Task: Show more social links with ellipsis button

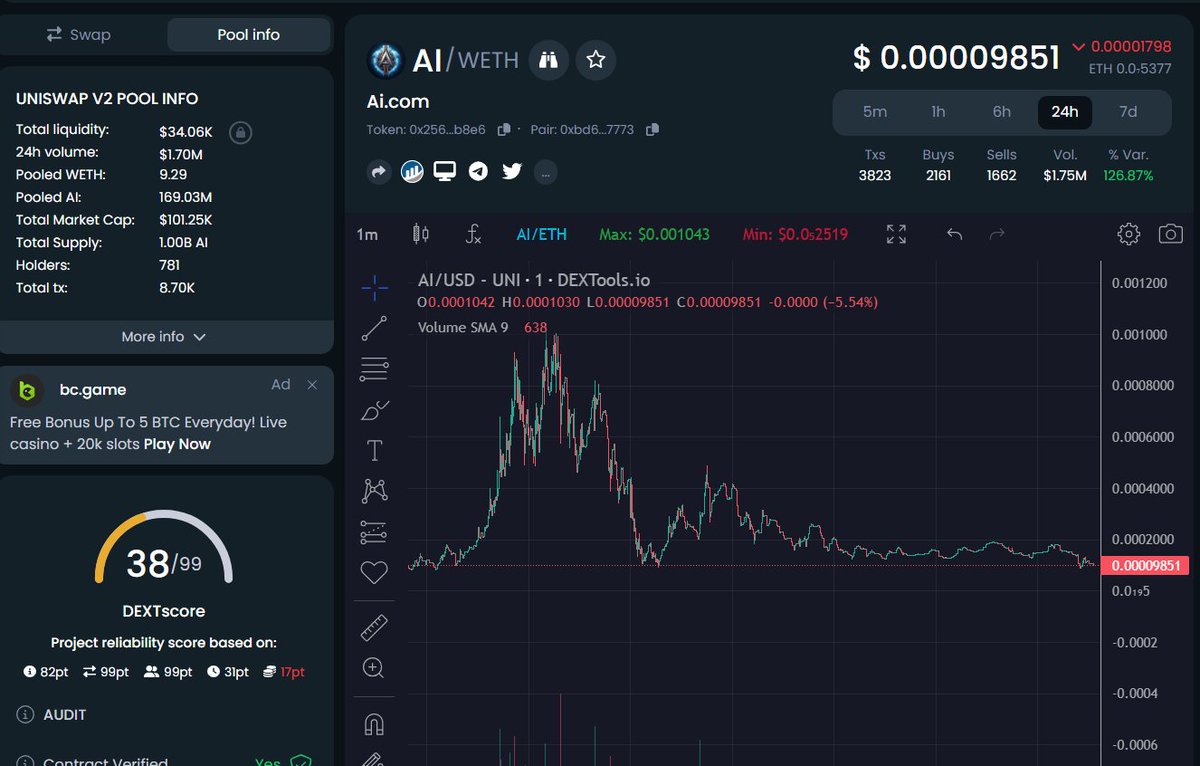Action: pos(545,173)
